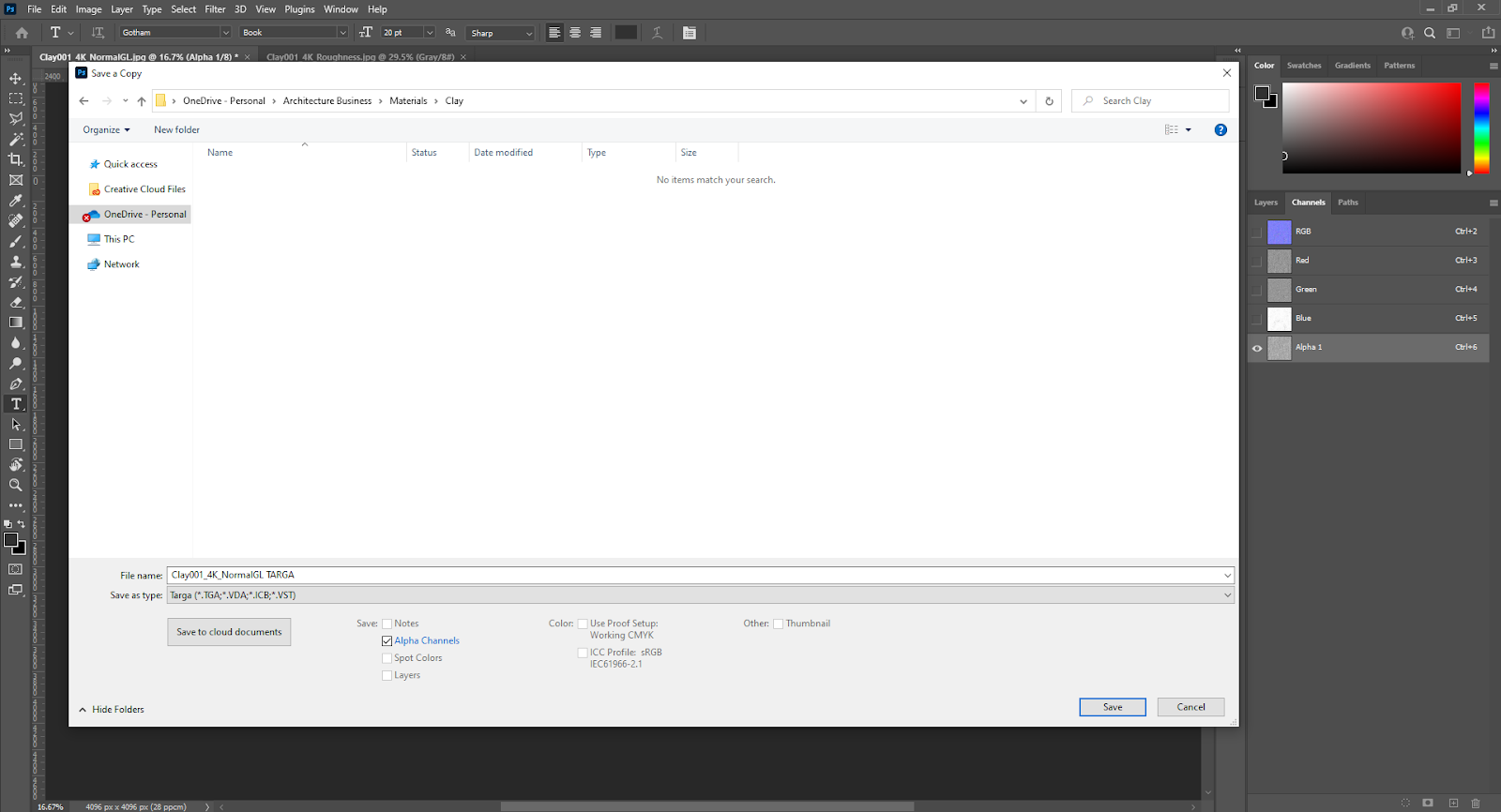The height and width of the screenshot is (812, 1501).
Task: Click the text color swatch in options bar
Action: tap(626, 33)
